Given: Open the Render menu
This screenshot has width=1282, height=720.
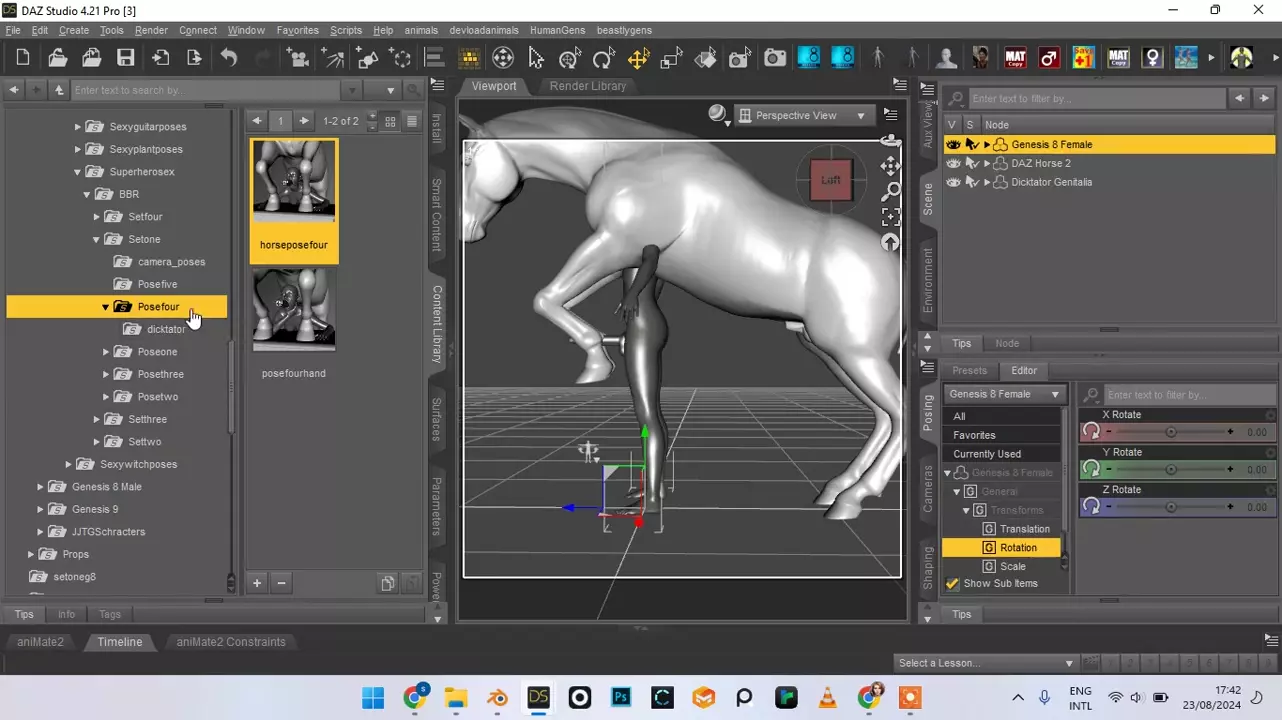Looking at the screenshot, I should pyautogui.click(x=151, y=30).
